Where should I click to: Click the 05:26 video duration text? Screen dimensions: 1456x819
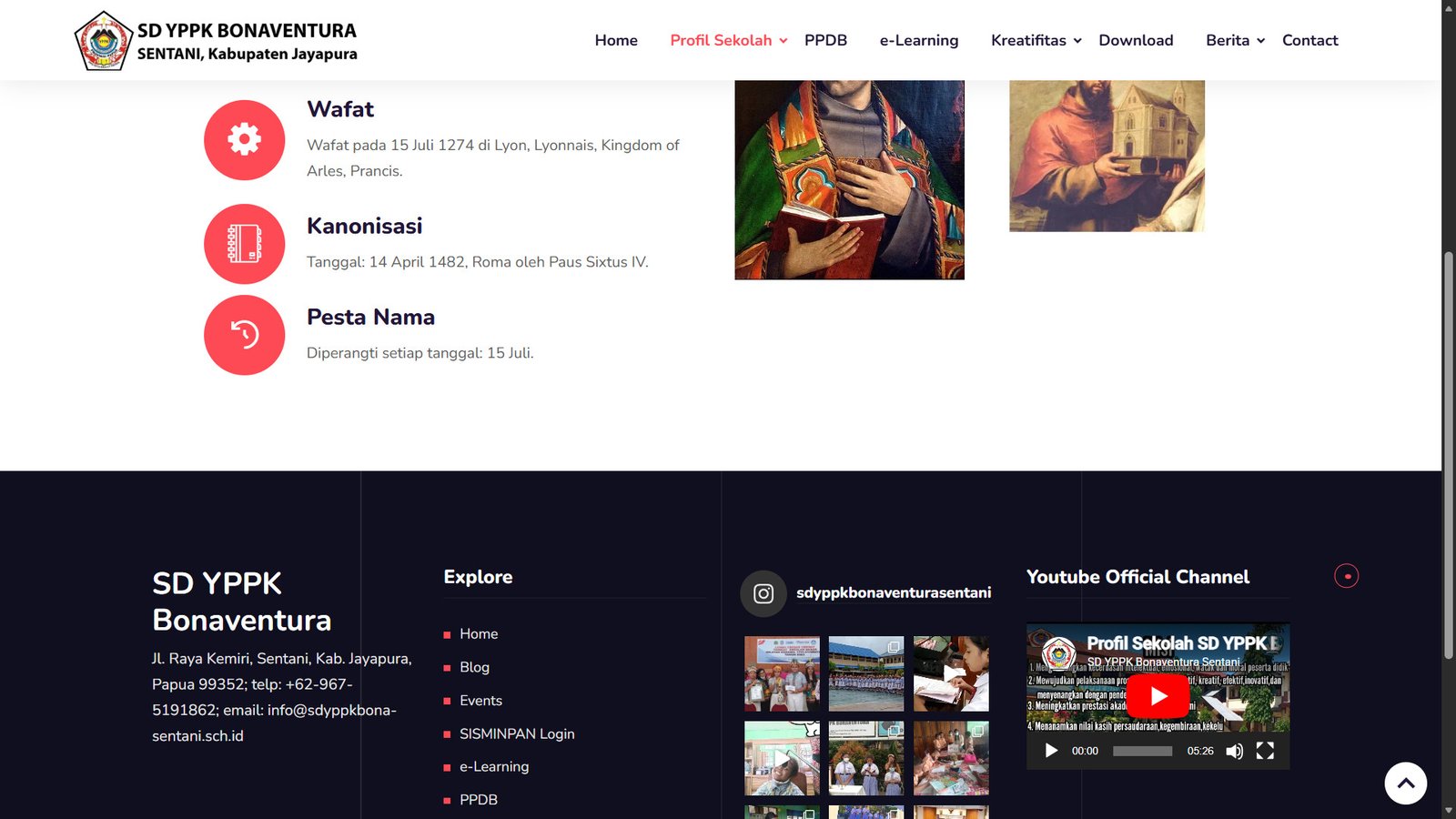click(1200, 751)
